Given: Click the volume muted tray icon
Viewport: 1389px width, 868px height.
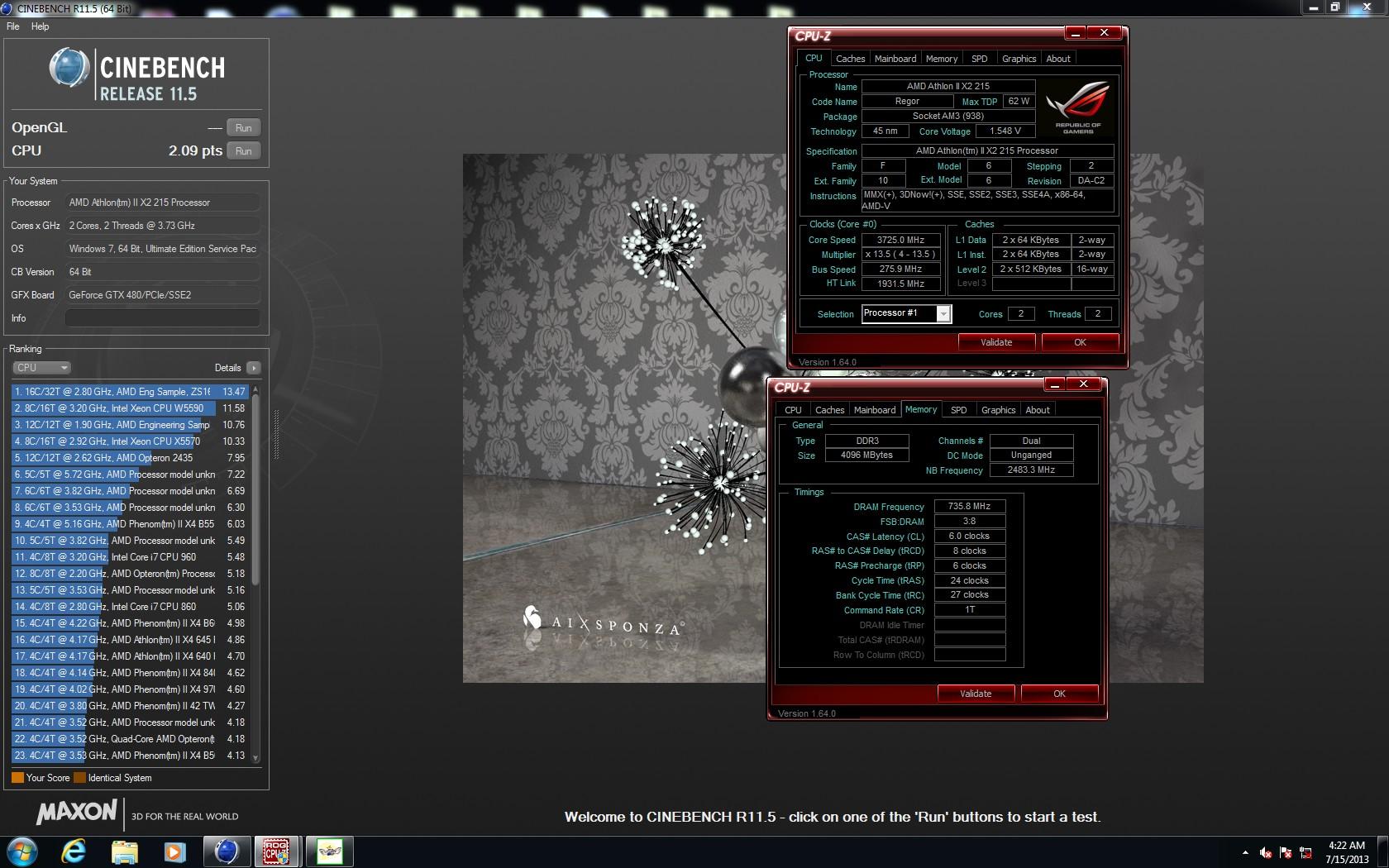Looking at the screenshot, I should click(1266, 852).
